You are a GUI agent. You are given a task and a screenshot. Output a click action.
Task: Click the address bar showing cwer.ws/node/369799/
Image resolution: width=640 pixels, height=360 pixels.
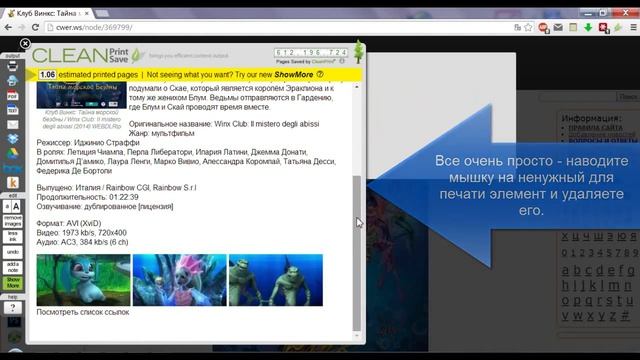[x=278, y=27]
